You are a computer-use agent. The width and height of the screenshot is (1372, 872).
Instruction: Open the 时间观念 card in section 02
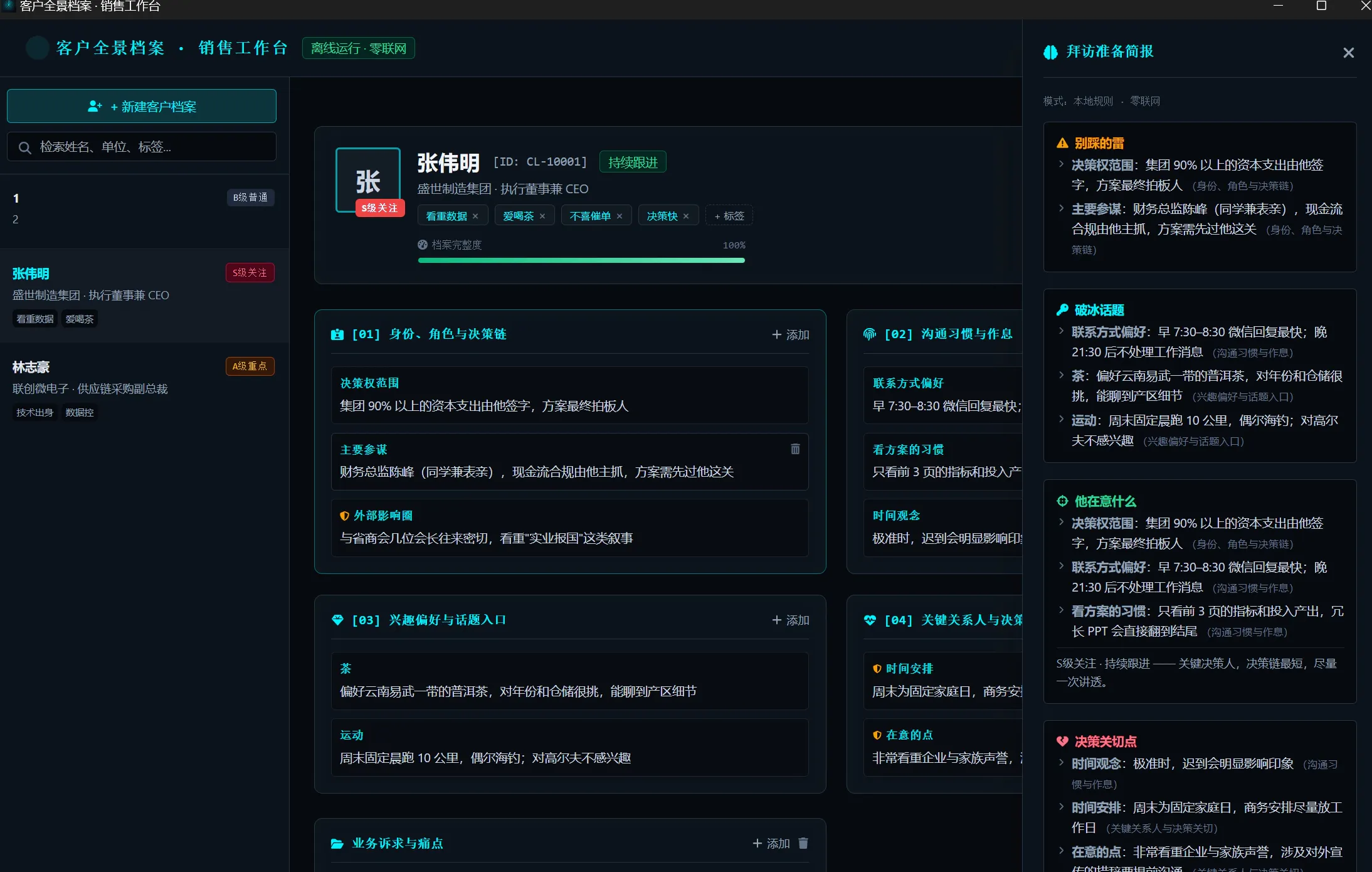tap(943, 528)
